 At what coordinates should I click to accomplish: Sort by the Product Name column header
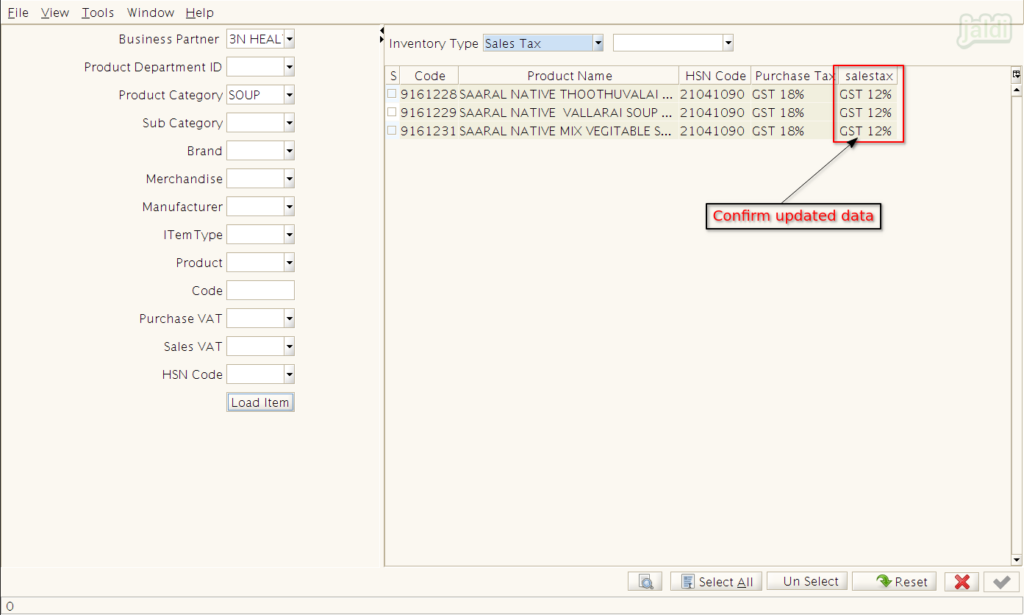click(x=569, y=76)
